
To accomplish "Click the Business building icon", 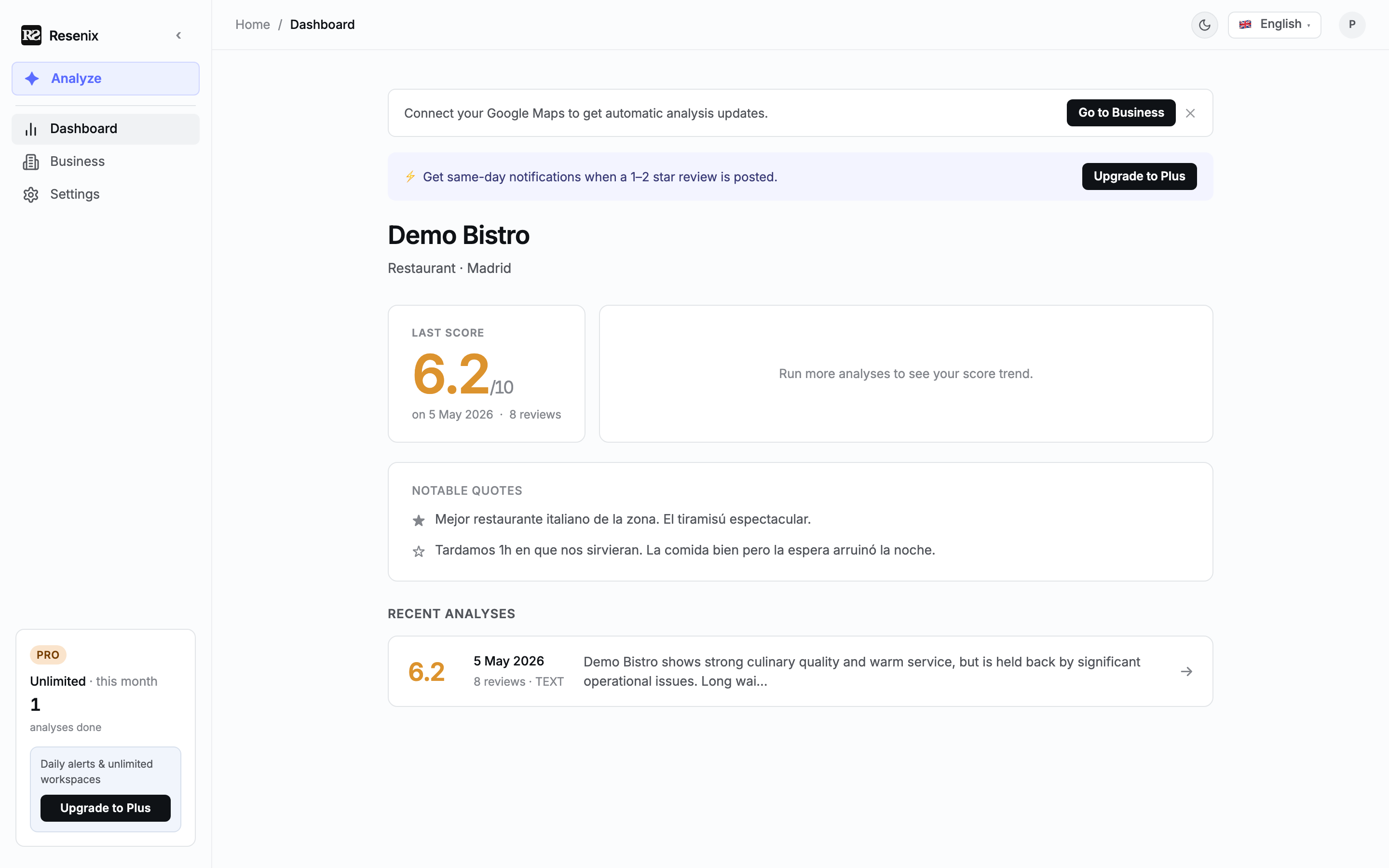I will click(x=31, y=162).
